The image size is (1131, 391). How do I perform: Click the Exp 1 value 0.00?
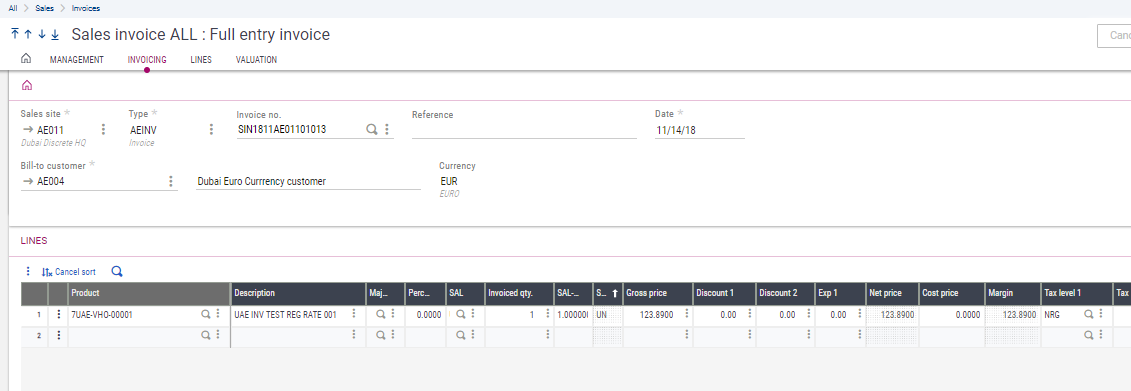pyautogui.click(x=837, y=315)
